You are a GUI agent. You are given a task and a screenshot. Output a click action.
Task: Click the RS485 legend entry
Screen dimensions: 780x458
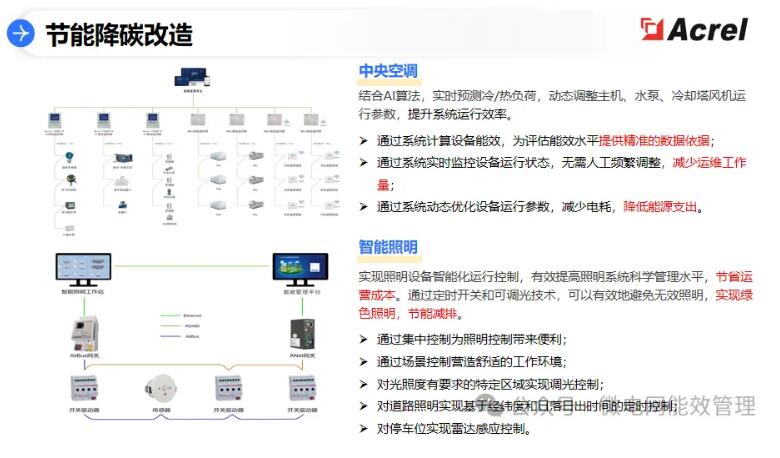[193, 325]
